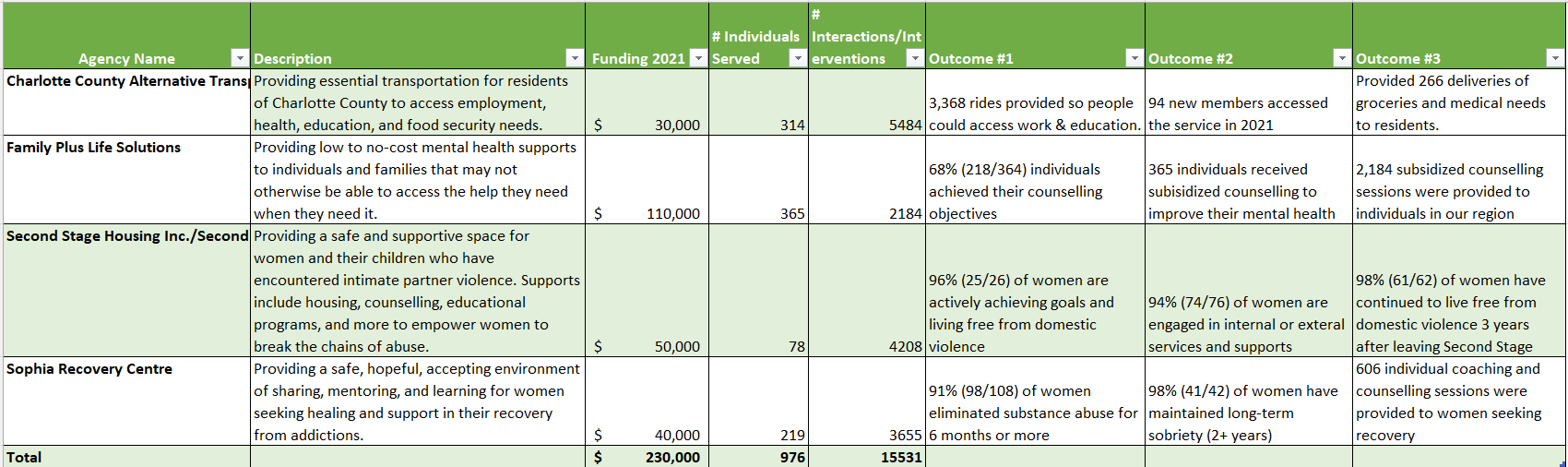Select the safe and supportive space description
Image resolution: width=1568 pixels, height=467 pixels.
click(418, 291)
